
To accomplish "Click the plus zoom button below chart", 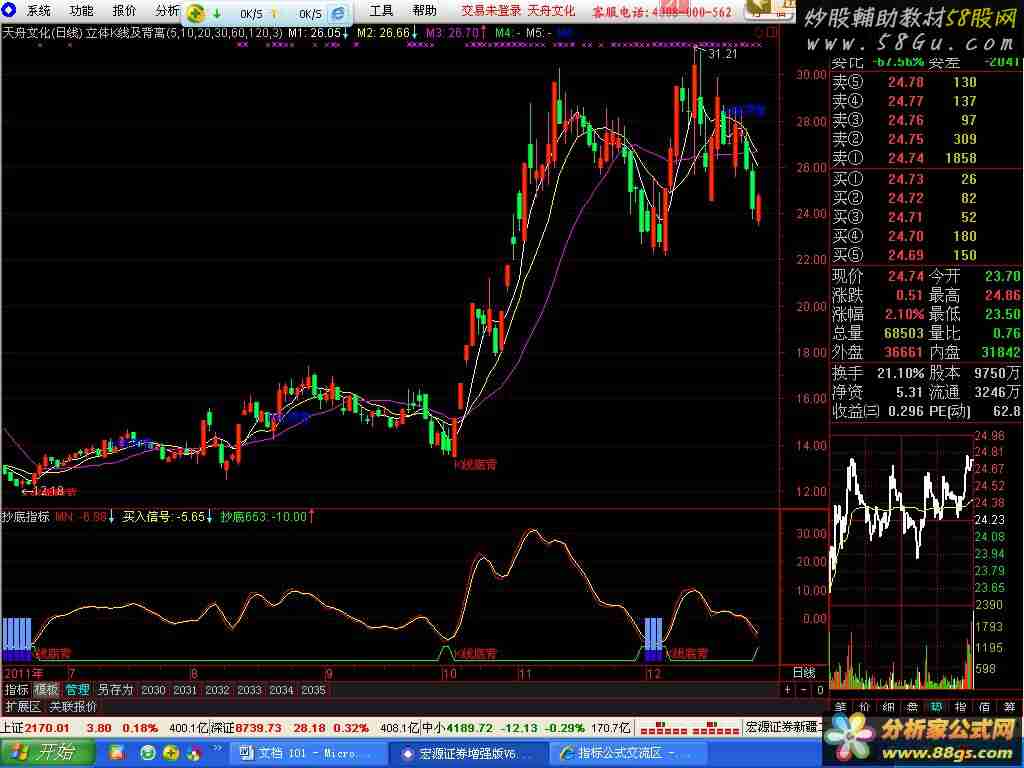I will (788, 690).
